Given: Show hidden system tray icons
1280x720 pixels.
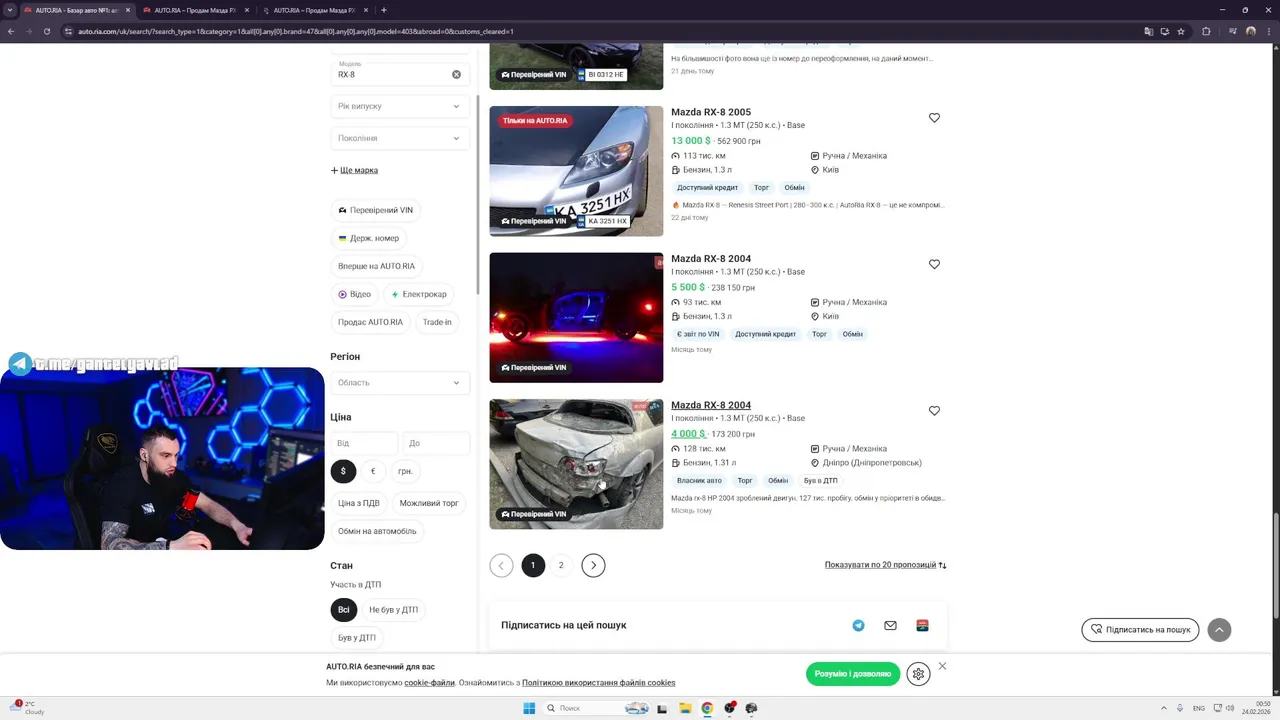Looking at the screenshot, I should point(1163,708).
